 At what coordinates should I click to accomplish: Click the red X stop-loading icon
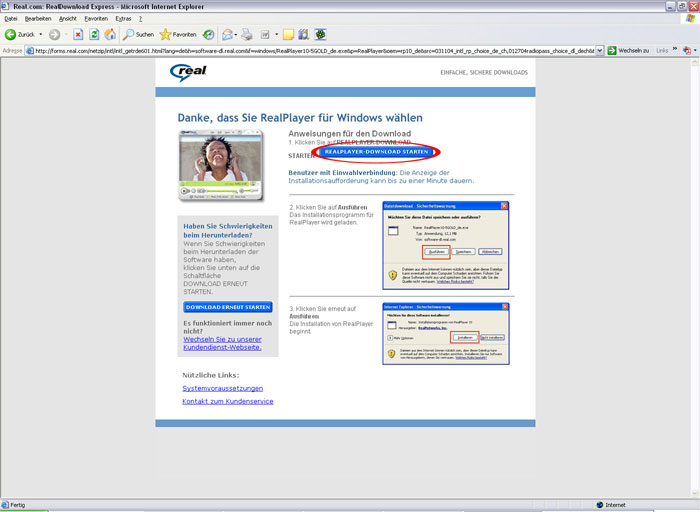tap(78, 34)
